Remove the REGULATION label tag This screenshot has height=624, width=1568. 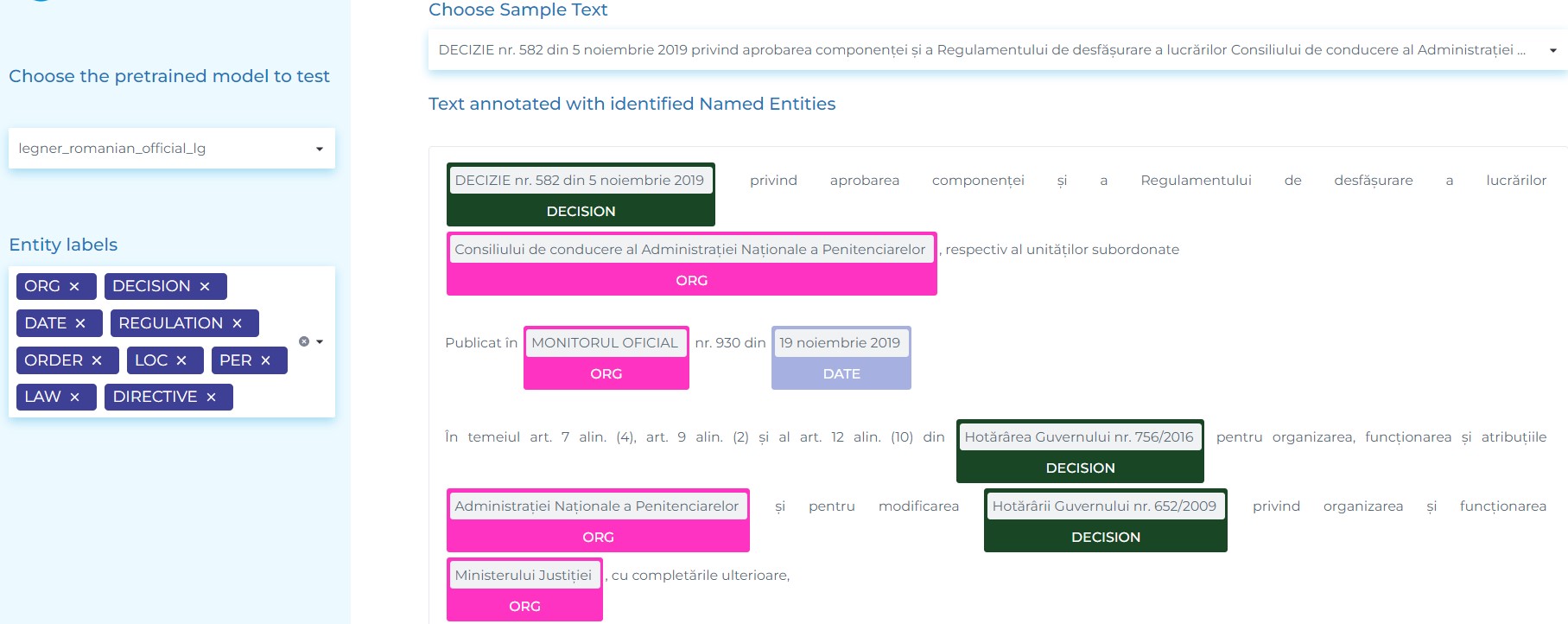point(237,323)
